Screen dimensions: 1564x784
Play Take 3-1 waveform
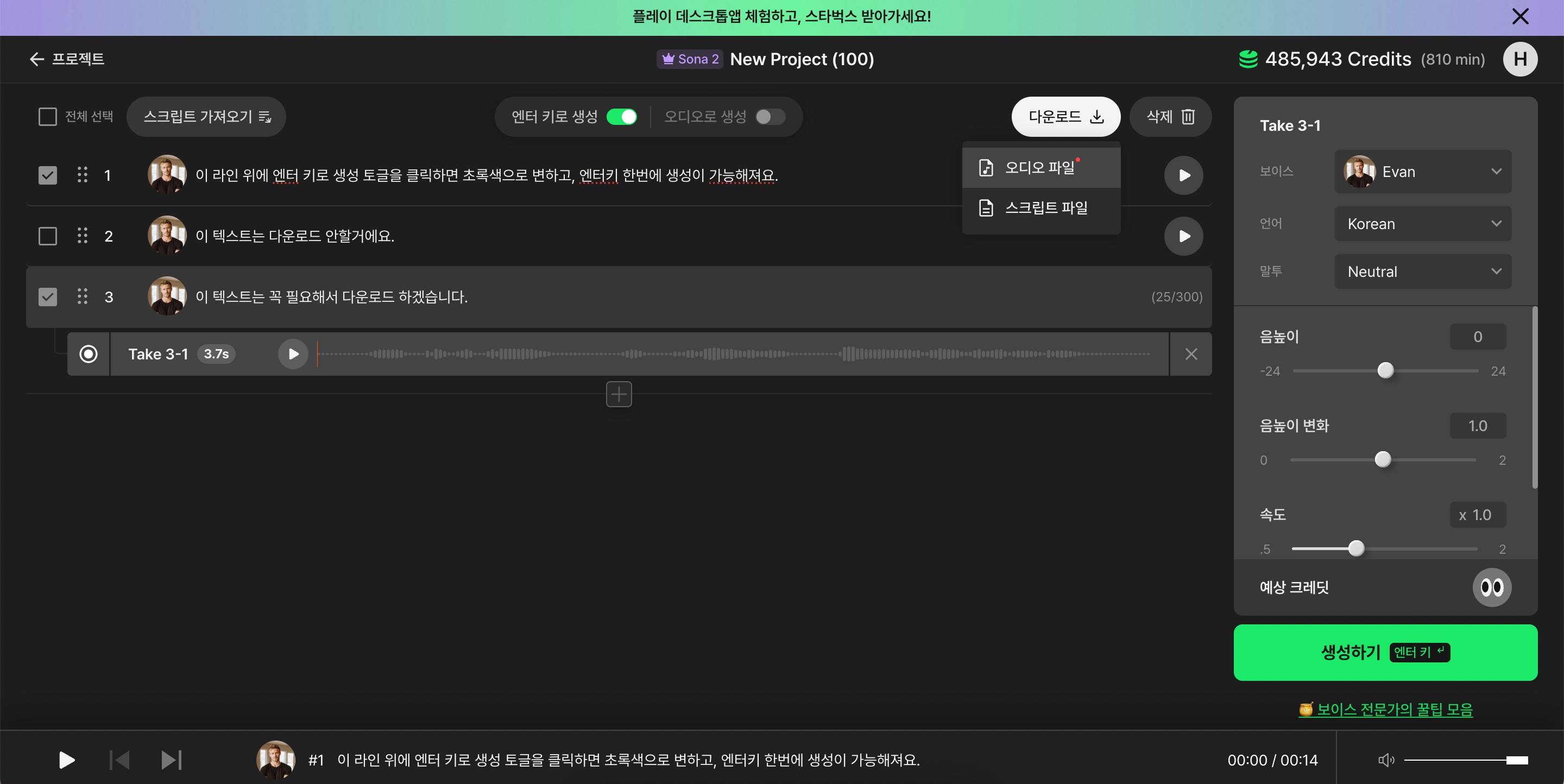[x=293, y=354]
